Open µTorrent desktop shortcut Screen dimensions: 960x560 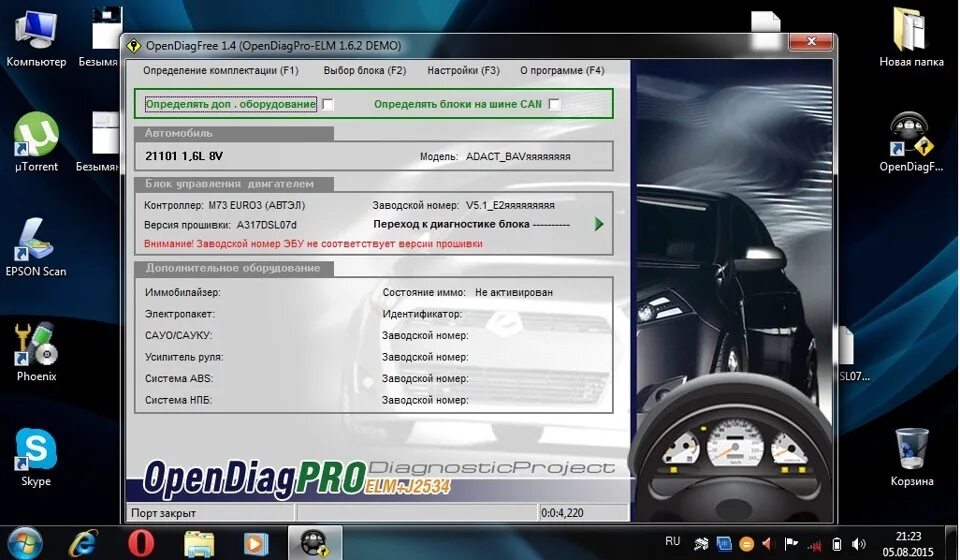36,142
